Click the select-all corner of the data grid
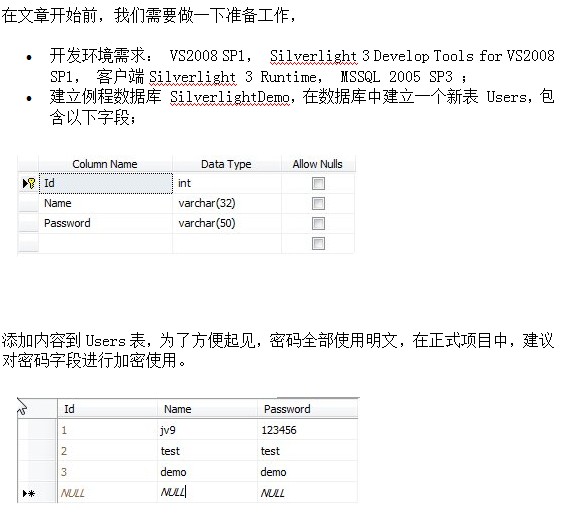This screenshot has height=514, width=571. 37,408
